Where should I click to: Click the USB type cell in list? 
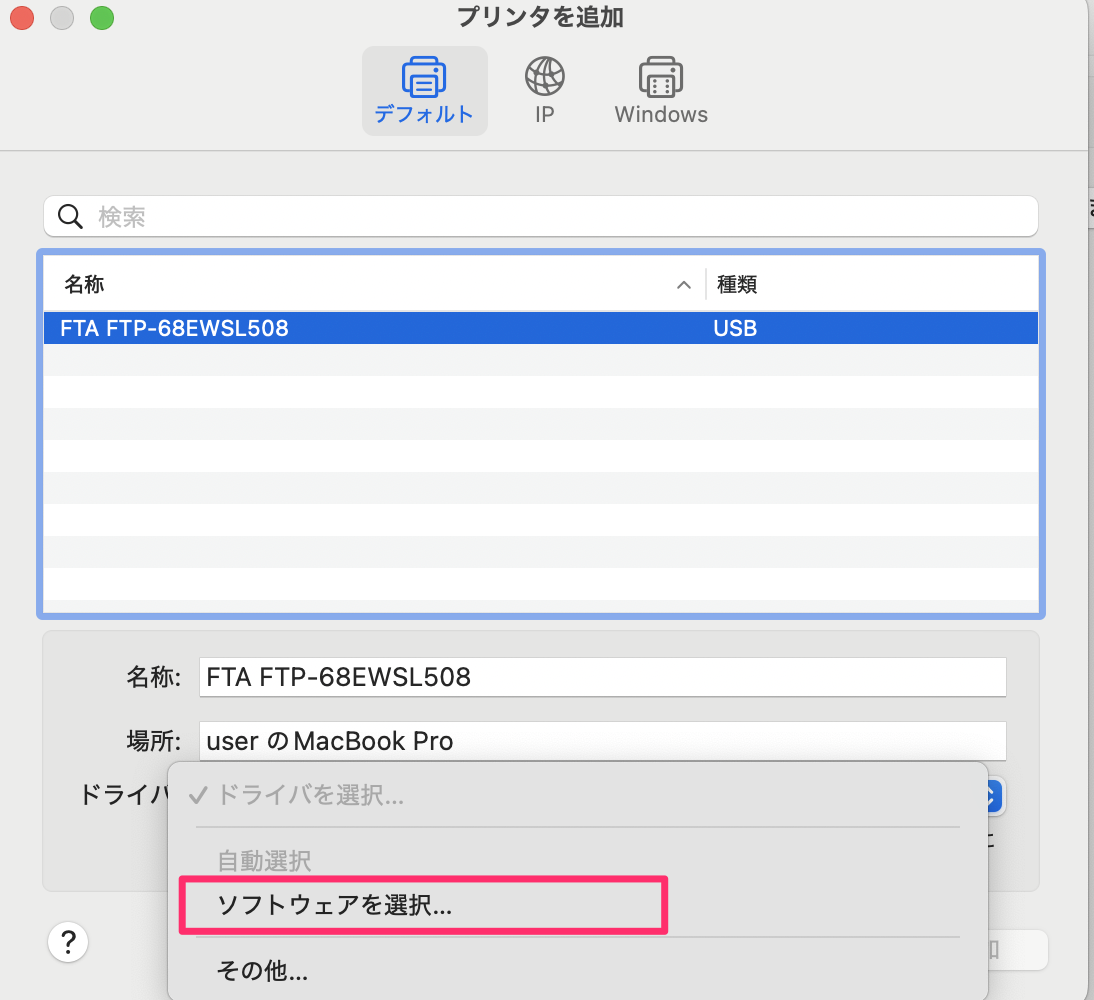pos(735,328)
